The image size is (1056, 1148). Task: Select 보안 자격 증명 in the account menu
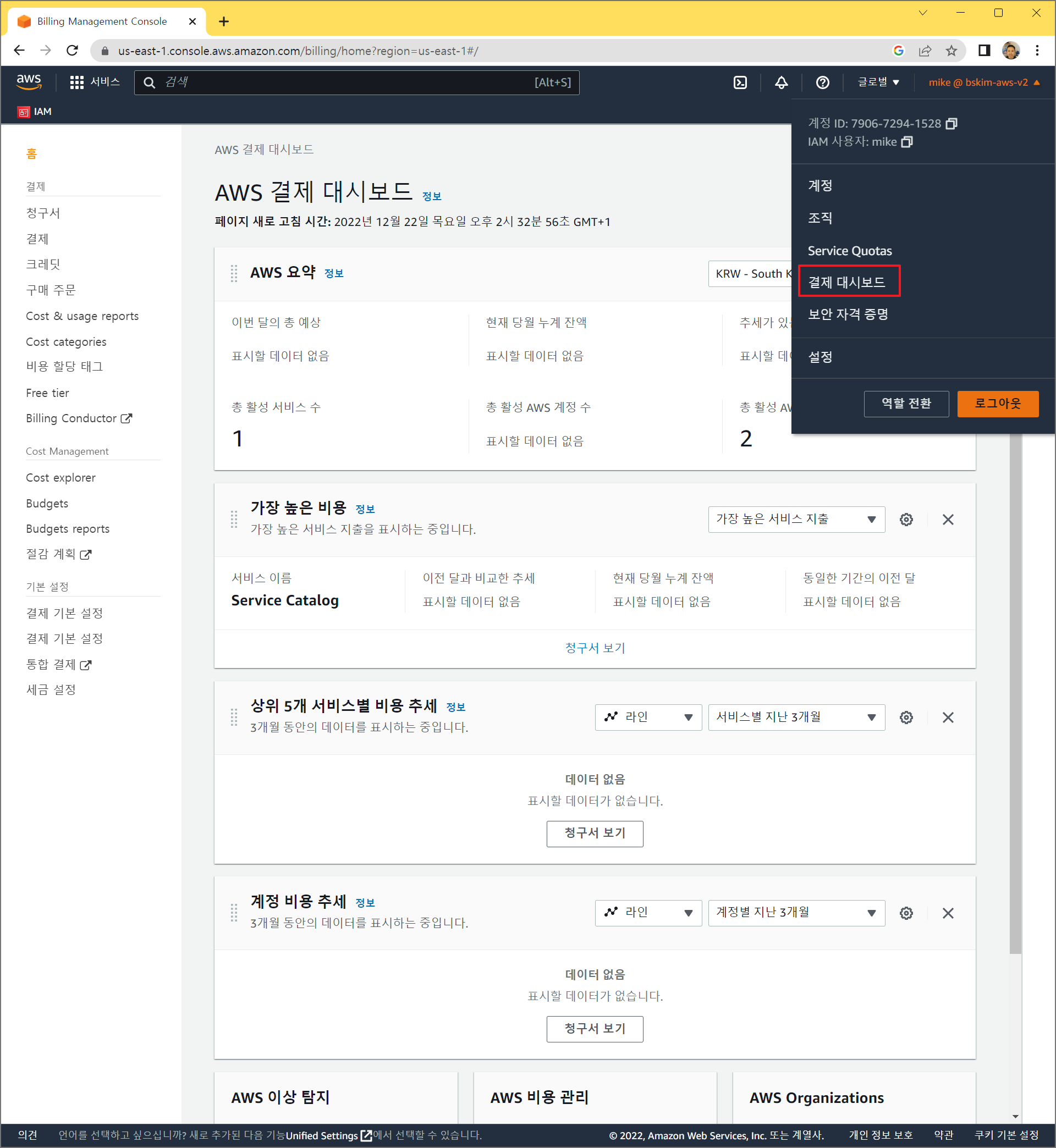(848, 313)
